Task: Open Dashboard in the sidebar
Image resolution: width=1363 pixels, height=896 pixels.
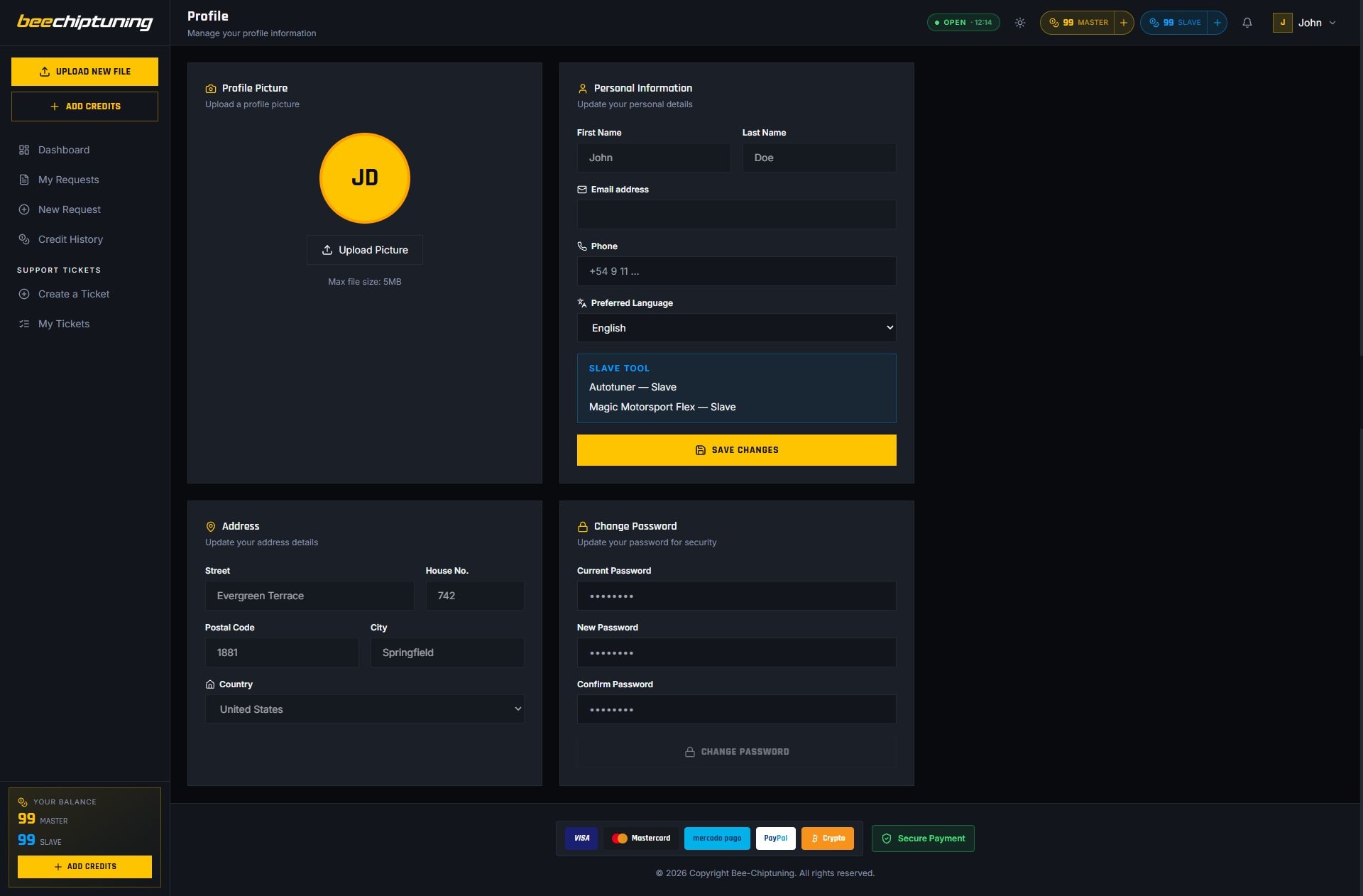Action: pyautogui.click(x=84, y=150)
